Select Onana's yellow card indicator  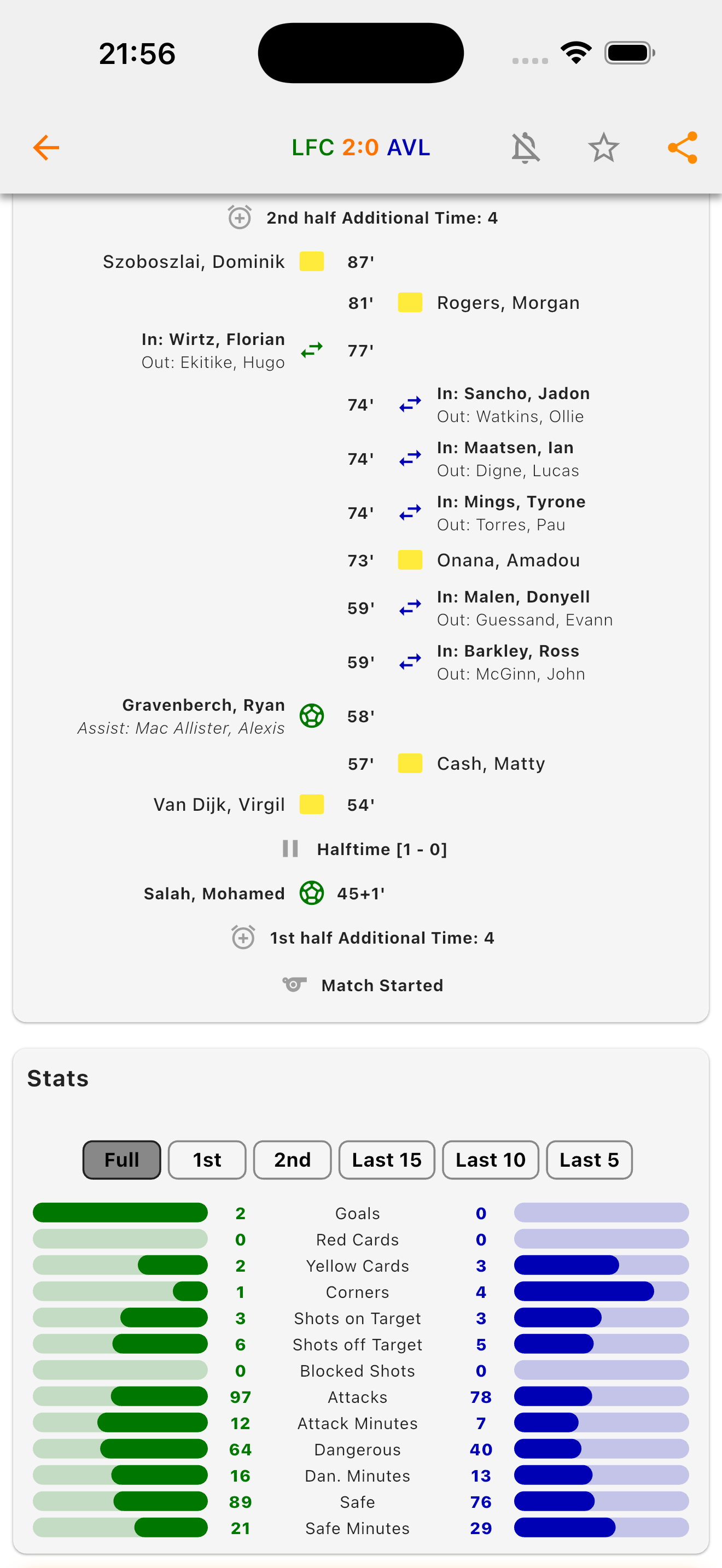tap(410, 559)
